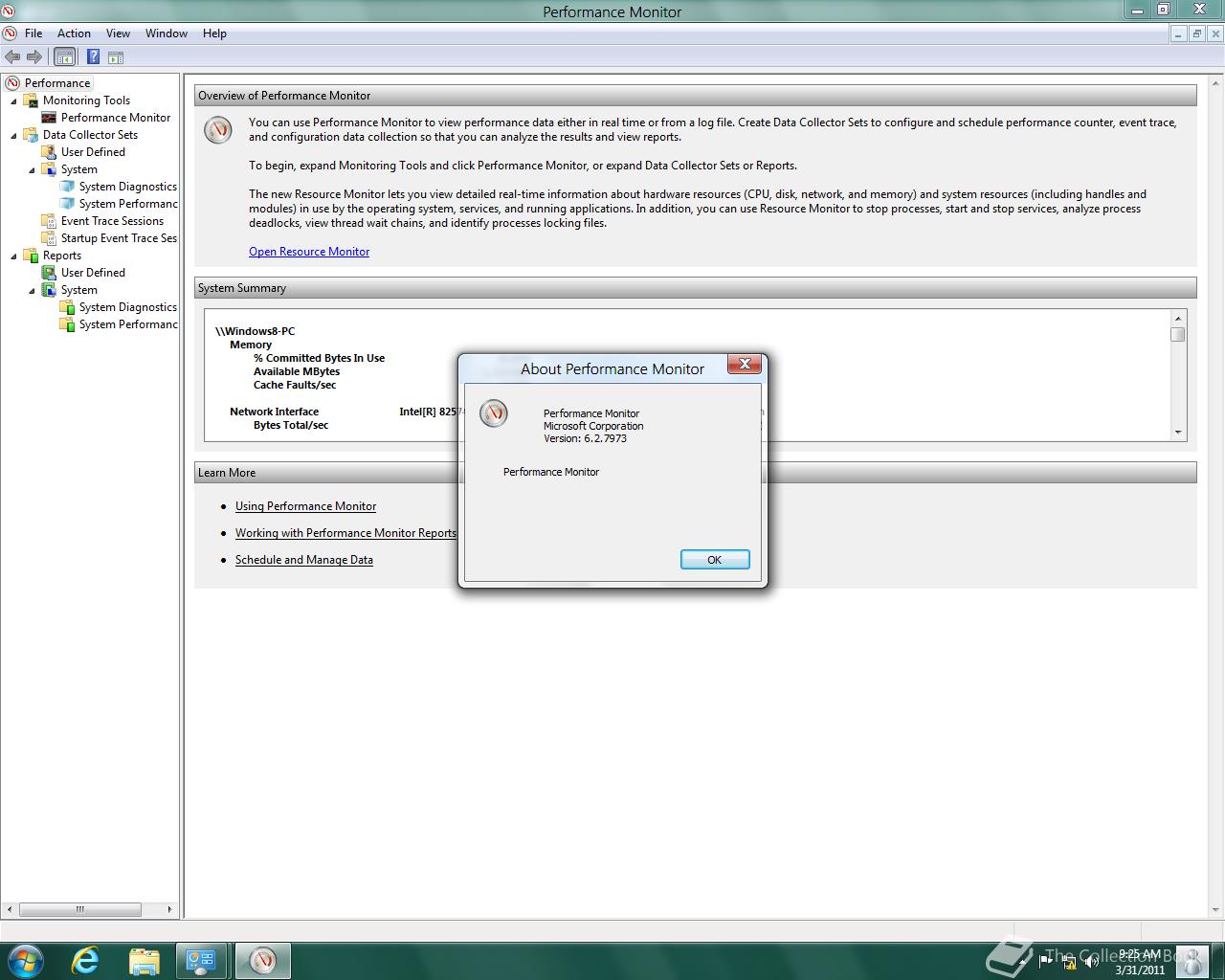This screenshot has height=980, width=1225.
Task: Open Working with Performance Monitor Reports link
Action: (x=345, y=533)
